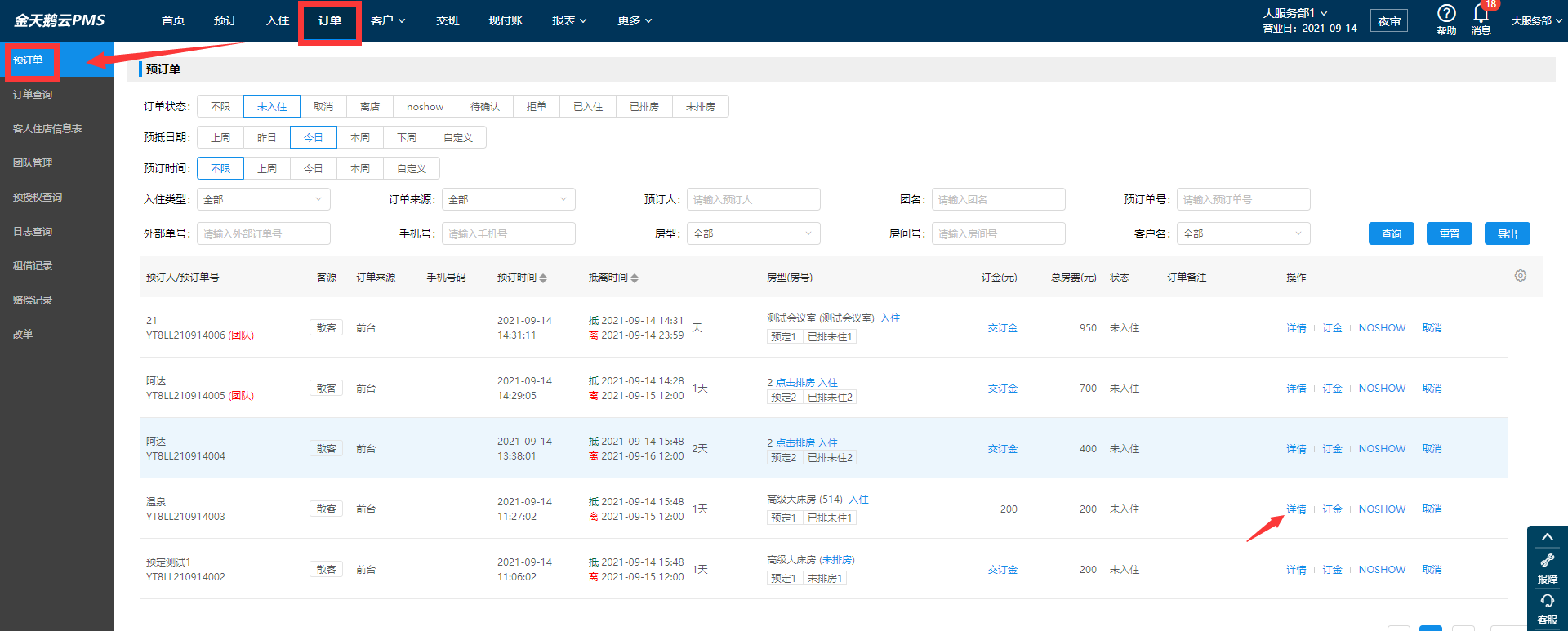Image resolution: width=1568 pixels, height=631 pixels.
Task: Click 取消 for order YT8LL210914004
Action: (1432, 449)
